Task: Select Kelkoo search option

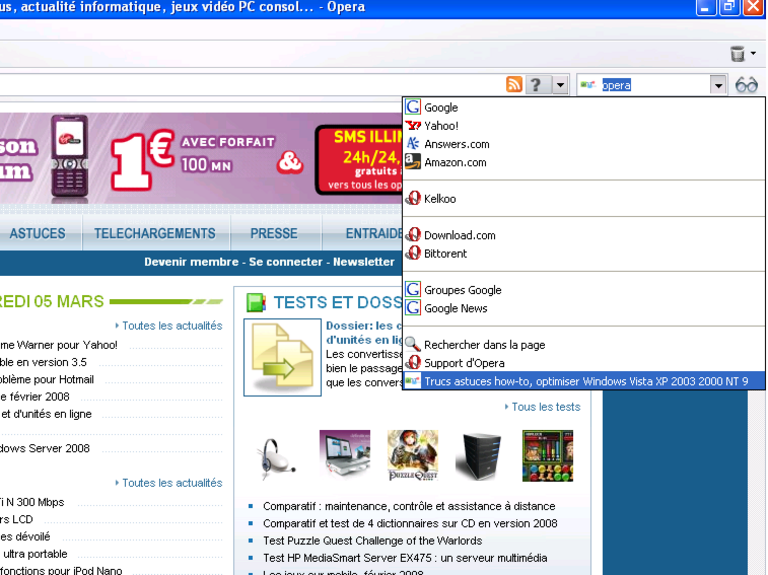Action: [584, 199]
